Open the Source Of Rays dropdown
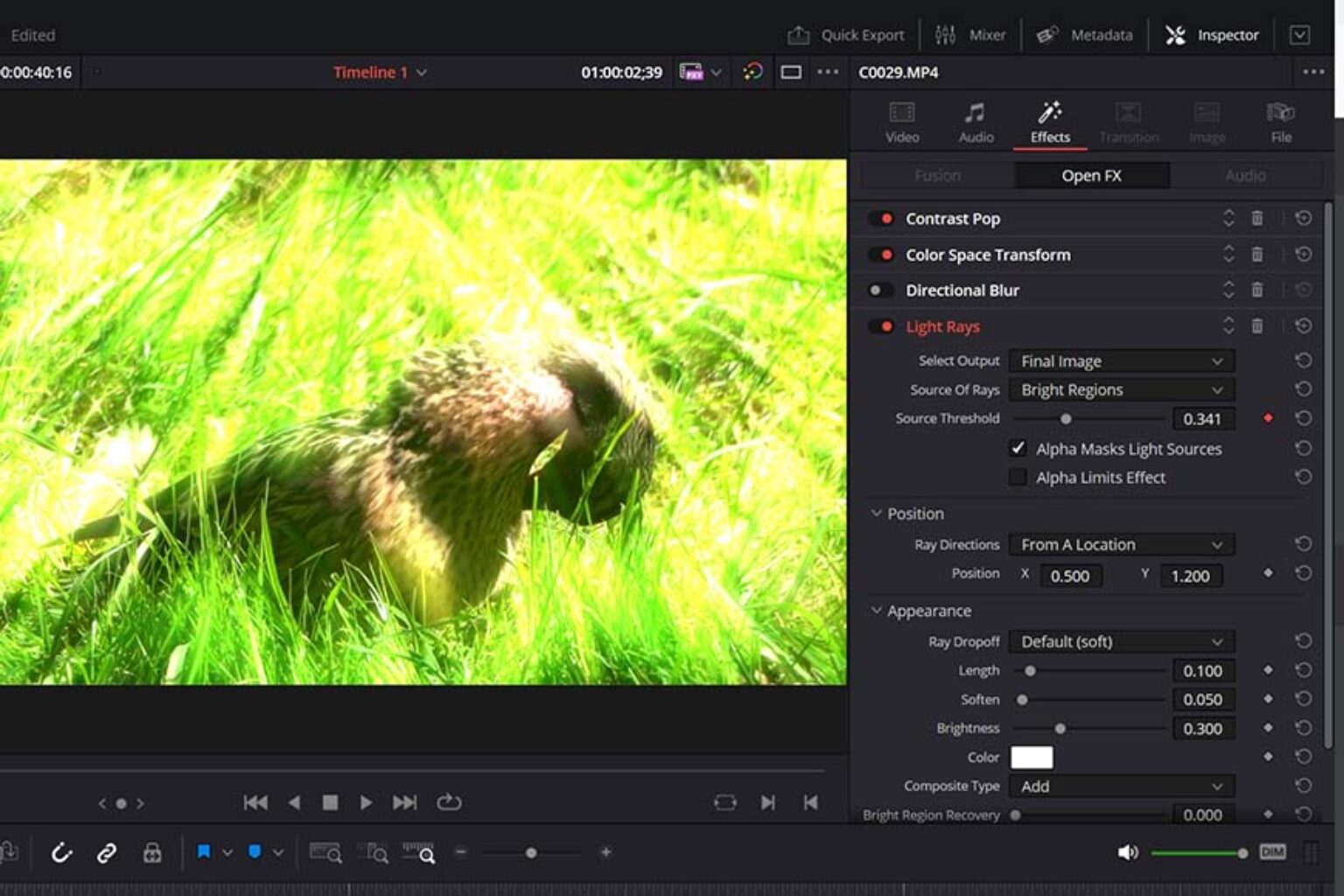1344x896 pixels. point(1122,389)
